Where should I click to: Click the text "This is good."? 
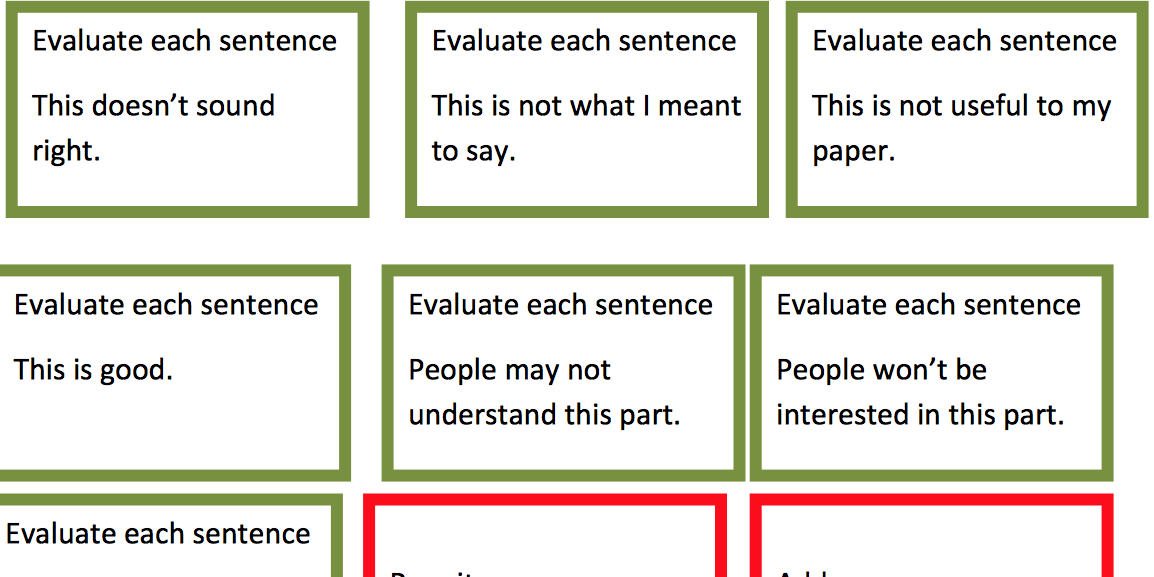pos(93,369)
